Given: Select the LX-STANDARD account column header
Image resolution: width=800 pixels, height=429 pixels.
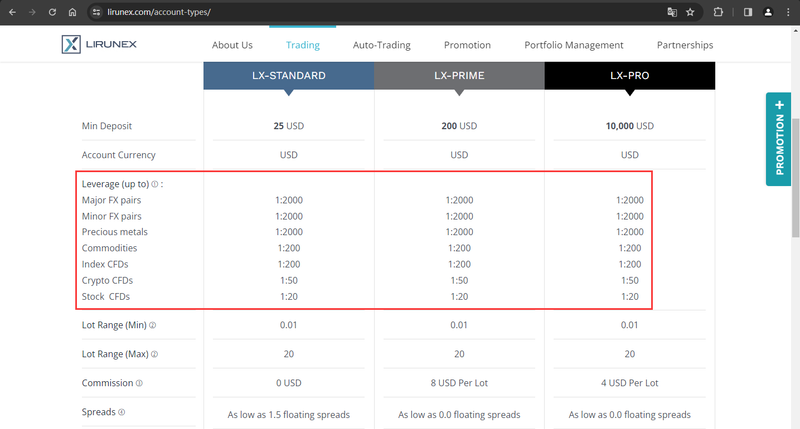Looking at the screenshot, I should [289, 75].
